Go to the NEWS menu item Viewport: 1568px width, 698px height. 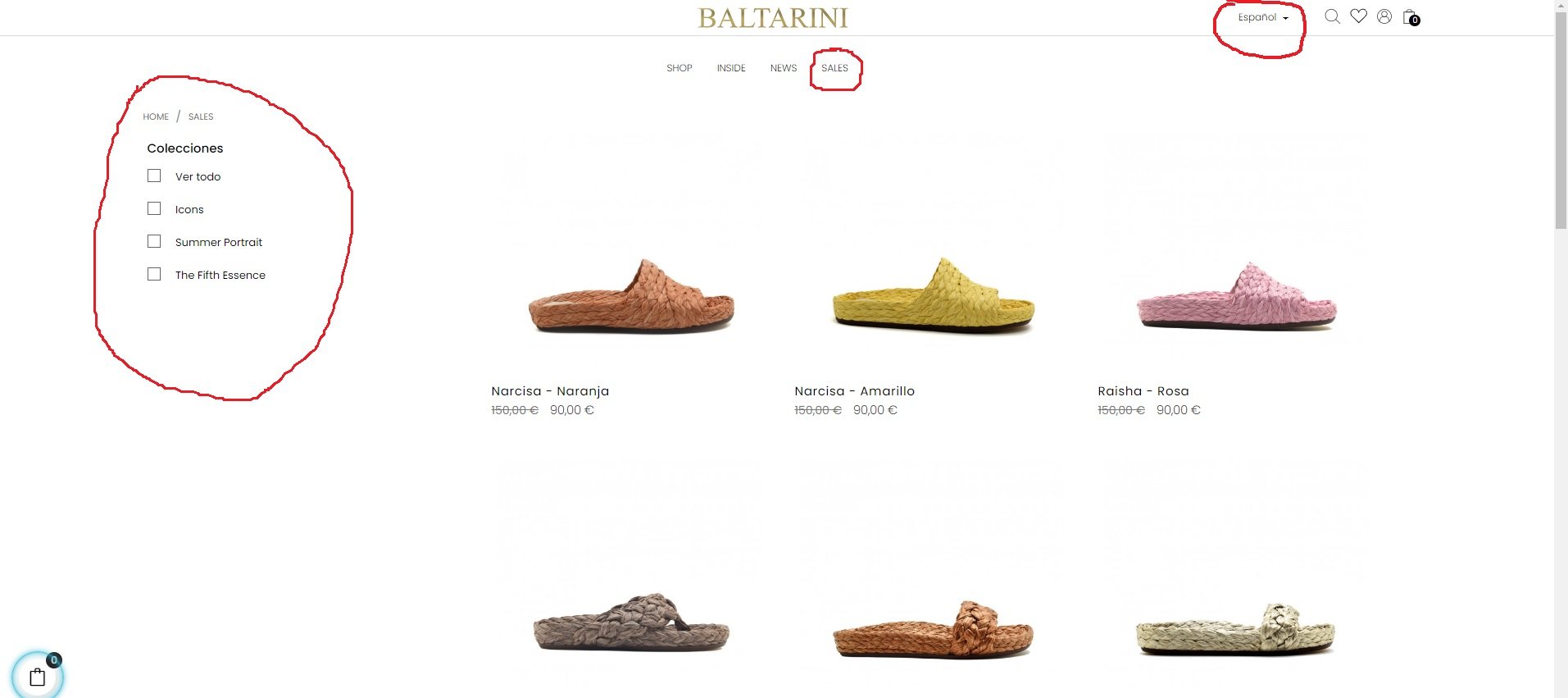click(x=784, y=68)
